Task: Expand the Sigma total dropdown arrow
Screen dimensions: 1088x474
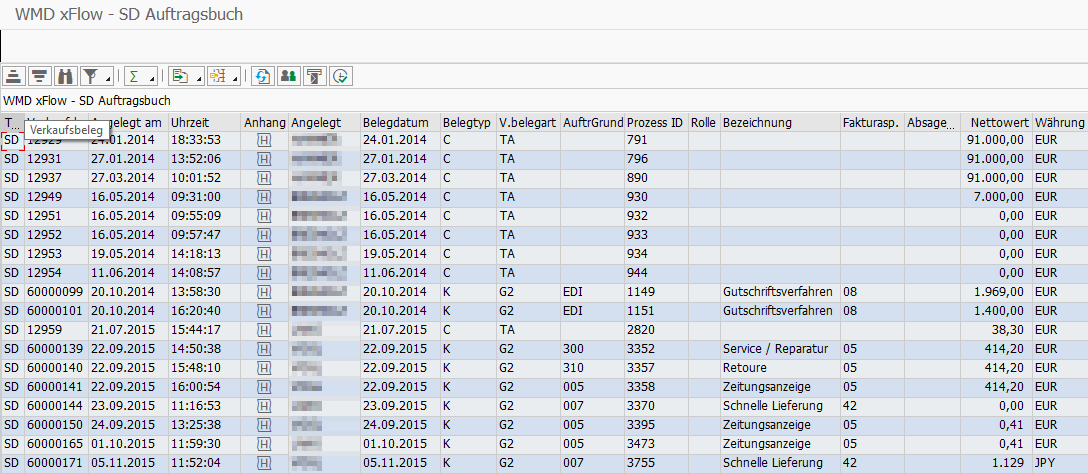Action: pos(150,79)
